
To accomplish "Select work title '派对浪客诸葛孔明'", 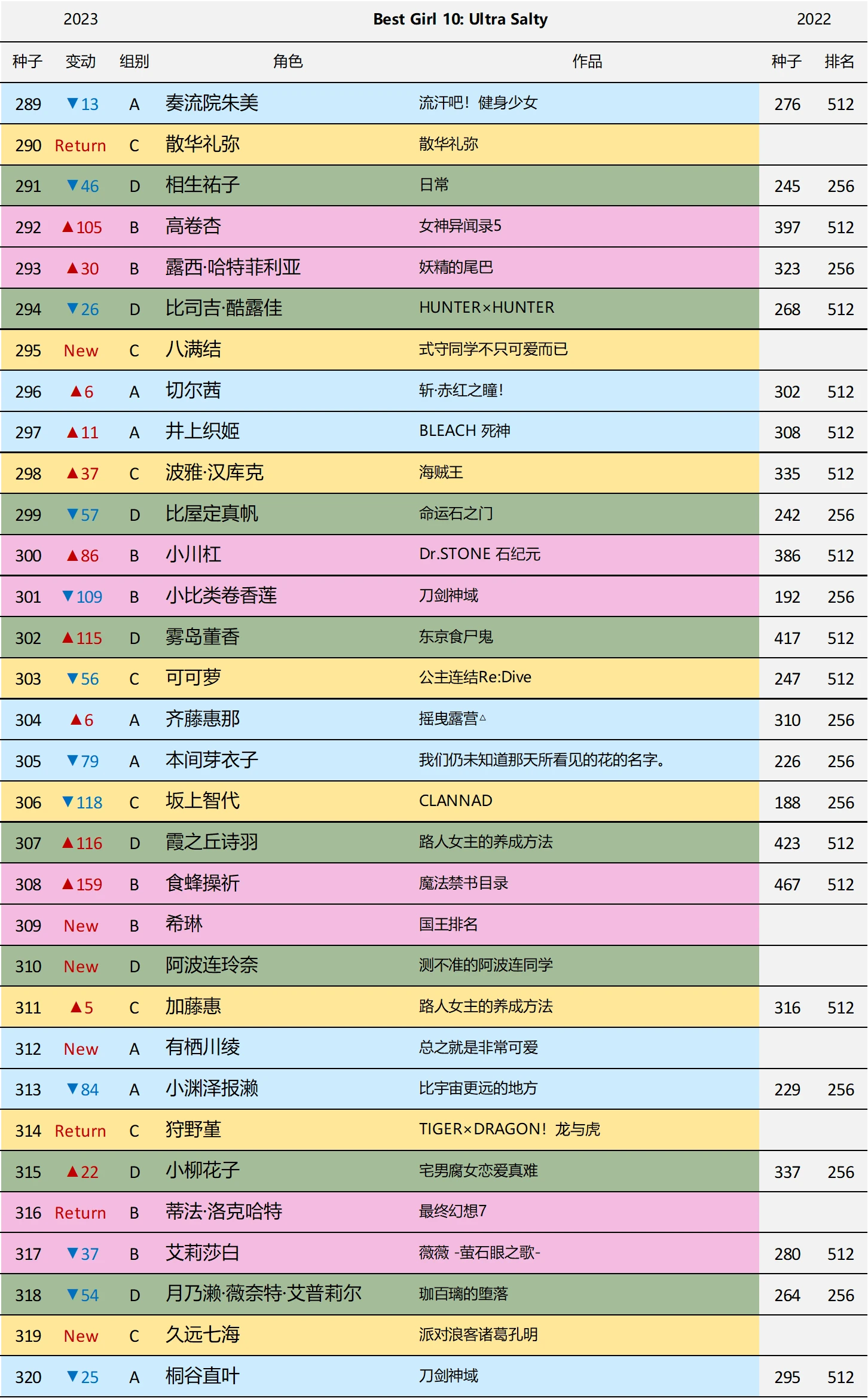I will pos(478,1334).
